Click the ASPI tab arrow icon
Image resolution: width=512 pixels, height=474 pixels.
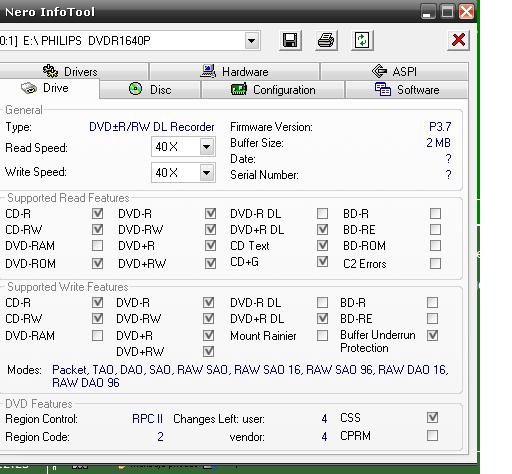[x=379, y=71]
